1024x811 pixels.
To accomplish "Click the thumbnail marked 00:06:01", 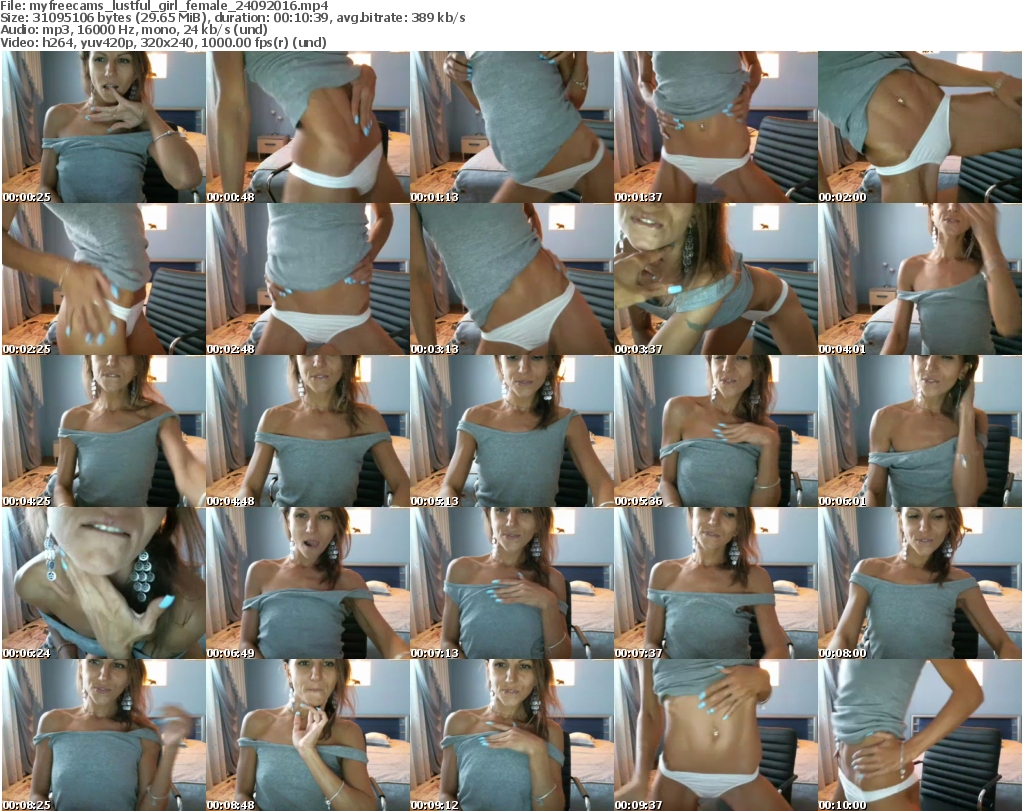I will coord(920,431).
